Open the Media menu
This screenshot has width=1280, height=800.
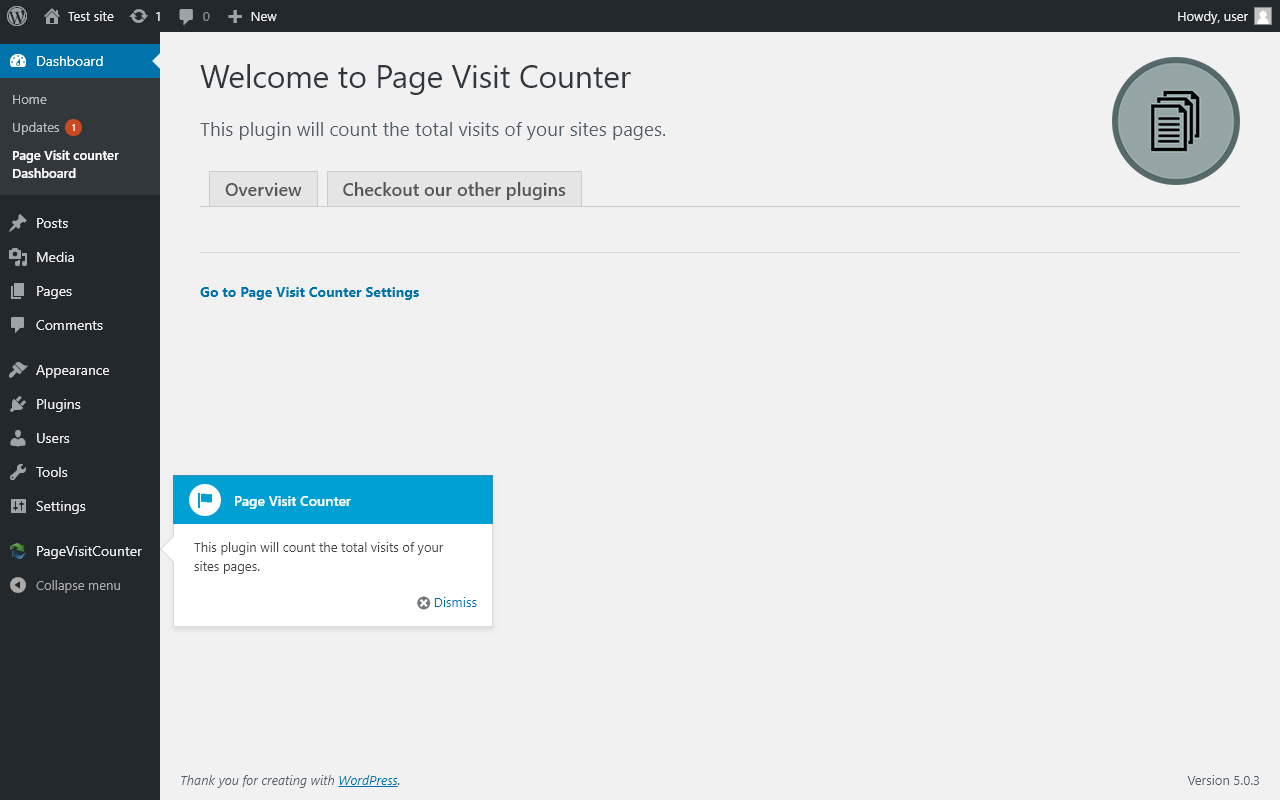pos(80,257)
